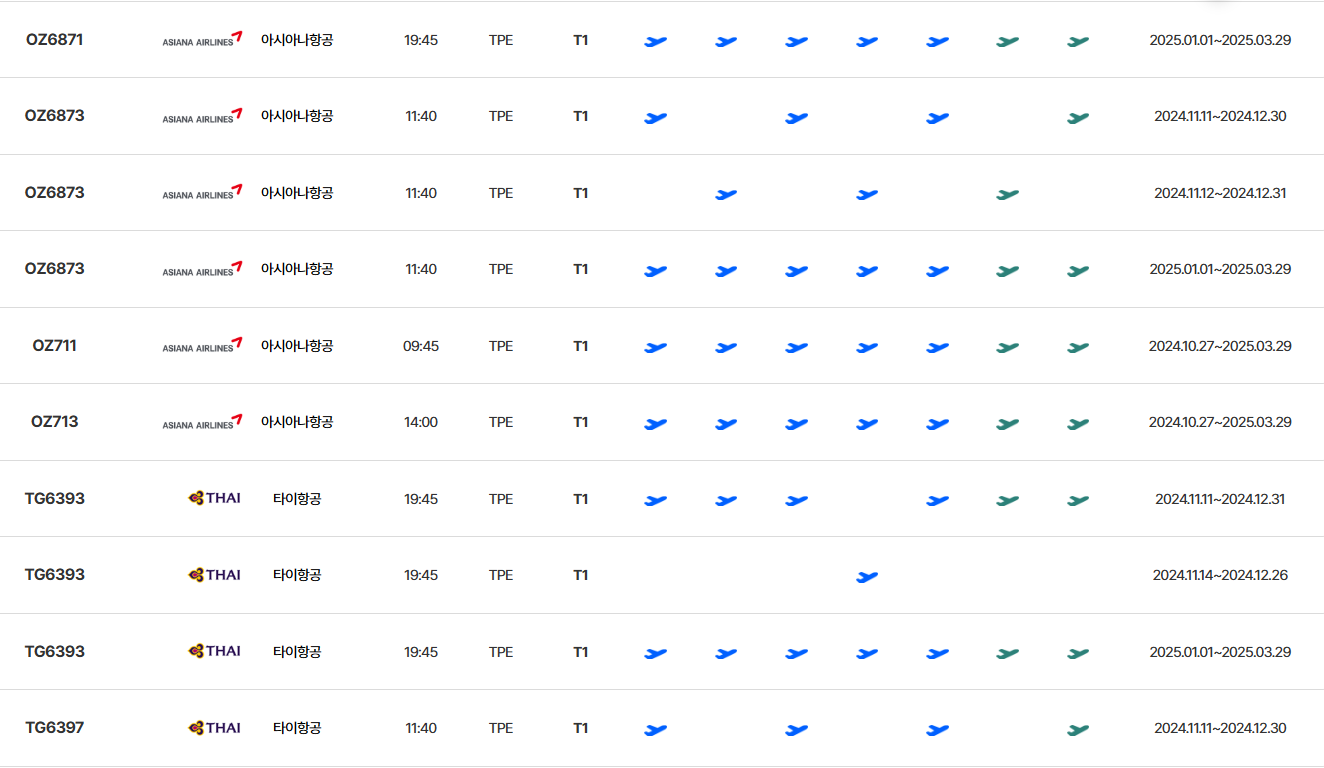The image size is (1324, 768).
Task: Select flight number OZ713
Action: (x=54, y=422)
